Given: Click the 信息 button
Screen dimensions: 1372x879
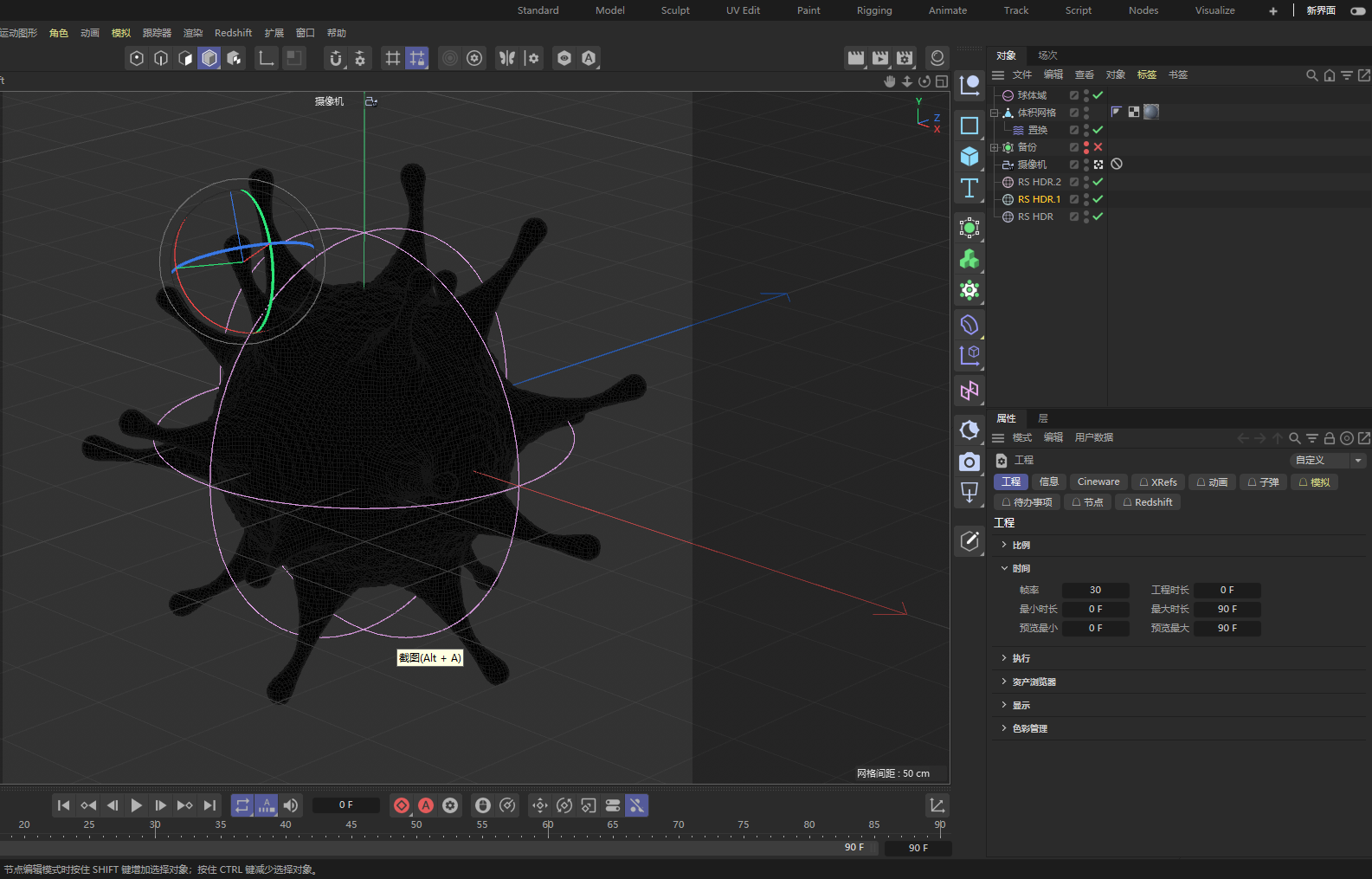Looking at the screenshot, I should (x=1048, y=482).
